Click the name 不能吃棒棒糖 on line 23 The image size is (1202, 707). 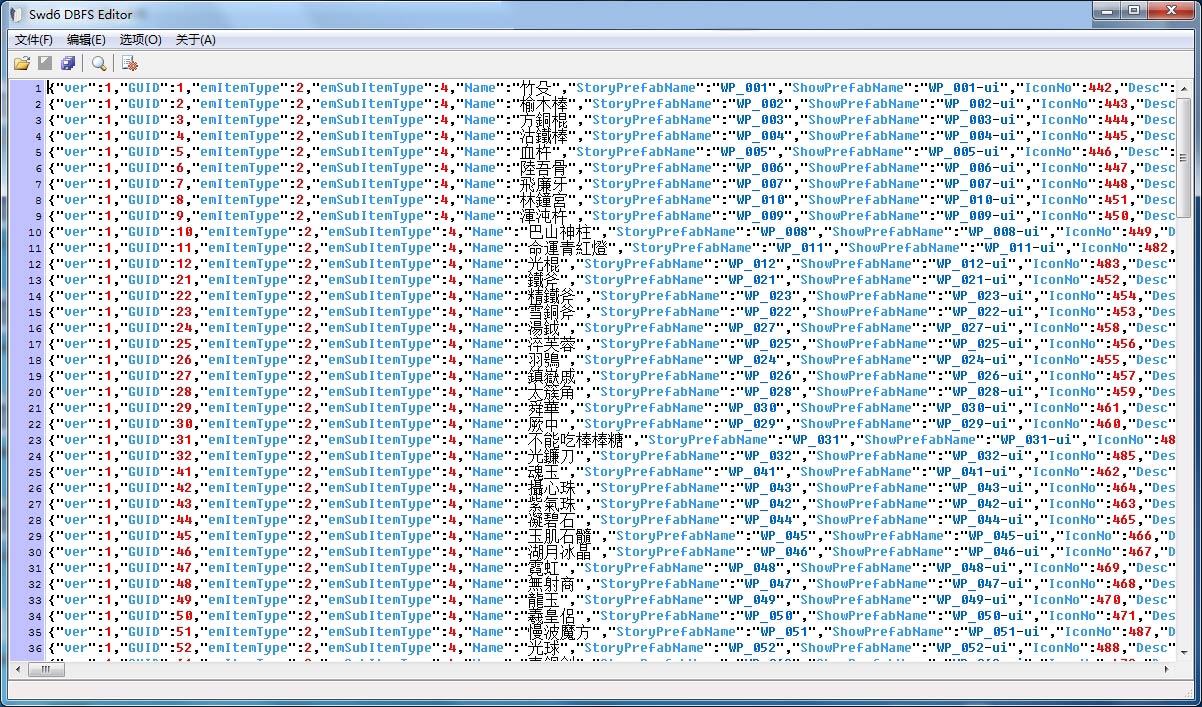coord(577,440)
